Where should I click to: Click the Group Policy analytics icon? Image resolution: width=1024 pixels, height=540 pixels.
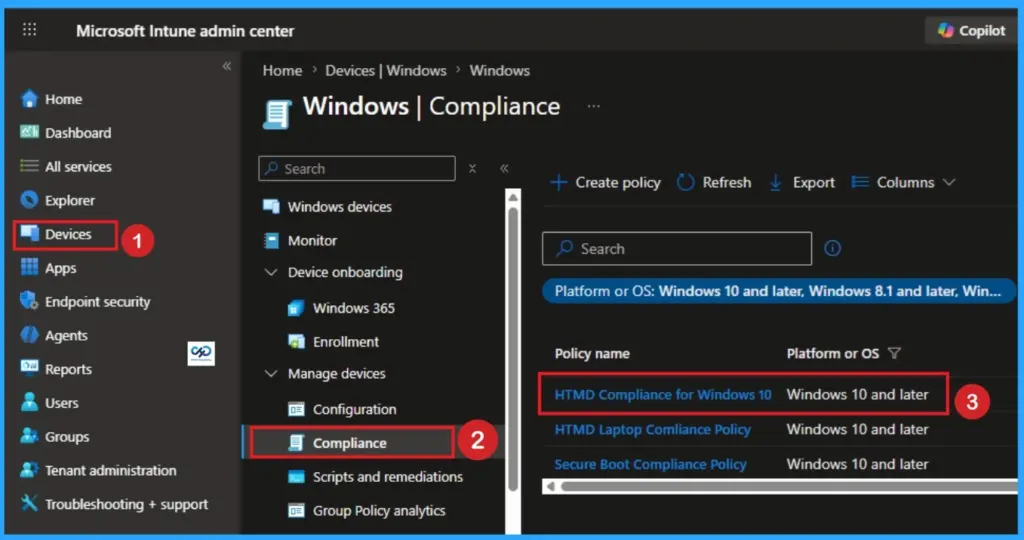pyautogui.click(x=296, y=511)
